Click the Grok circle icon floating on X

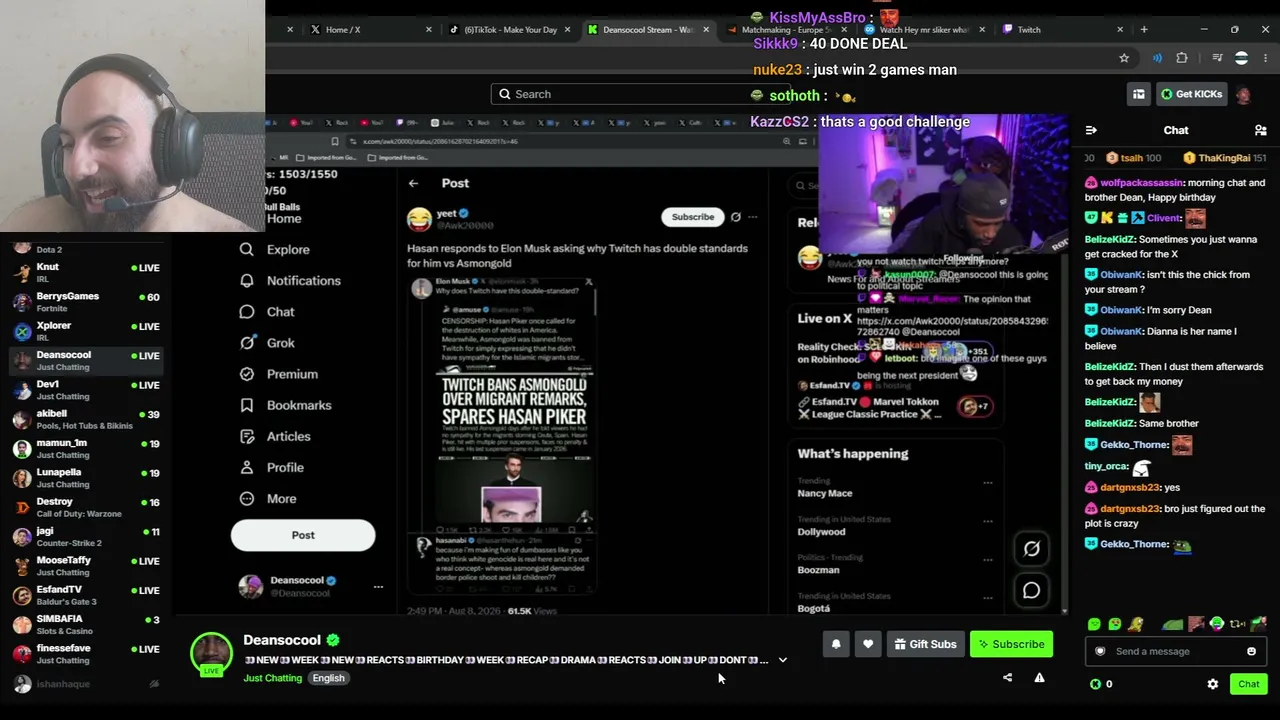point(1031,548)
